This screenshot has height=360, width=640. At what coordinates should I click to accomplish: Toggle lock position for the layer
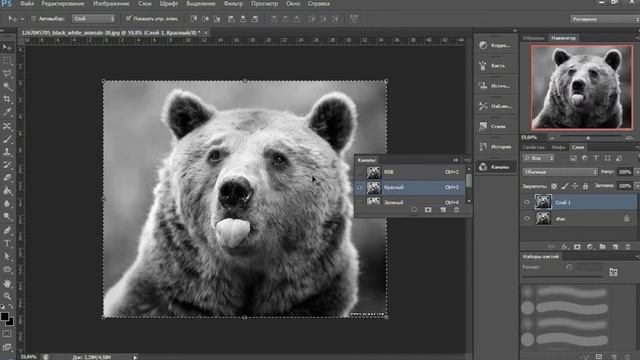[575, 186]
